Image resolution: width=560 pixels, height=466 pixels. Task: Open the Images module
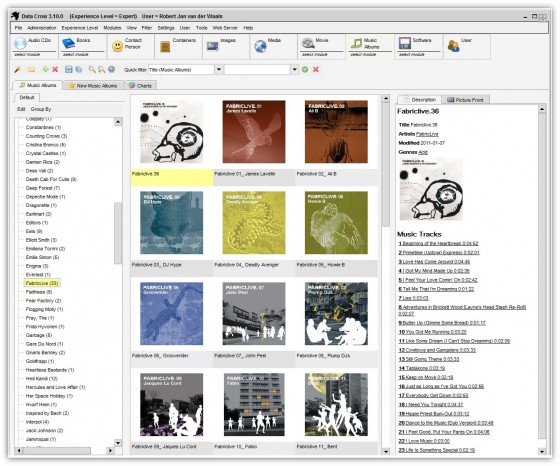(x=226, y=46)
